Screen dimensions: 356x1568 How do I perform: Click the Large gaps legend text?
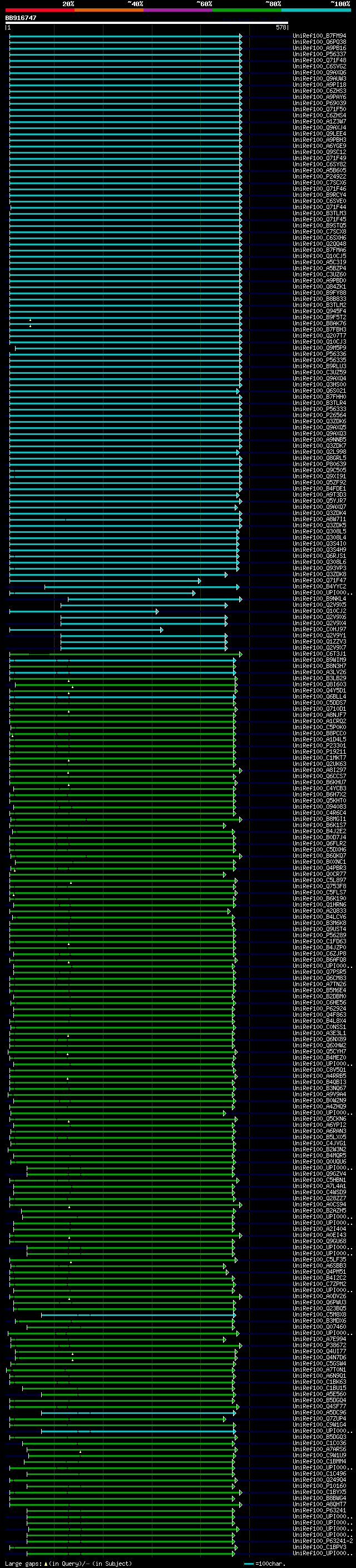coord(68,1563)
